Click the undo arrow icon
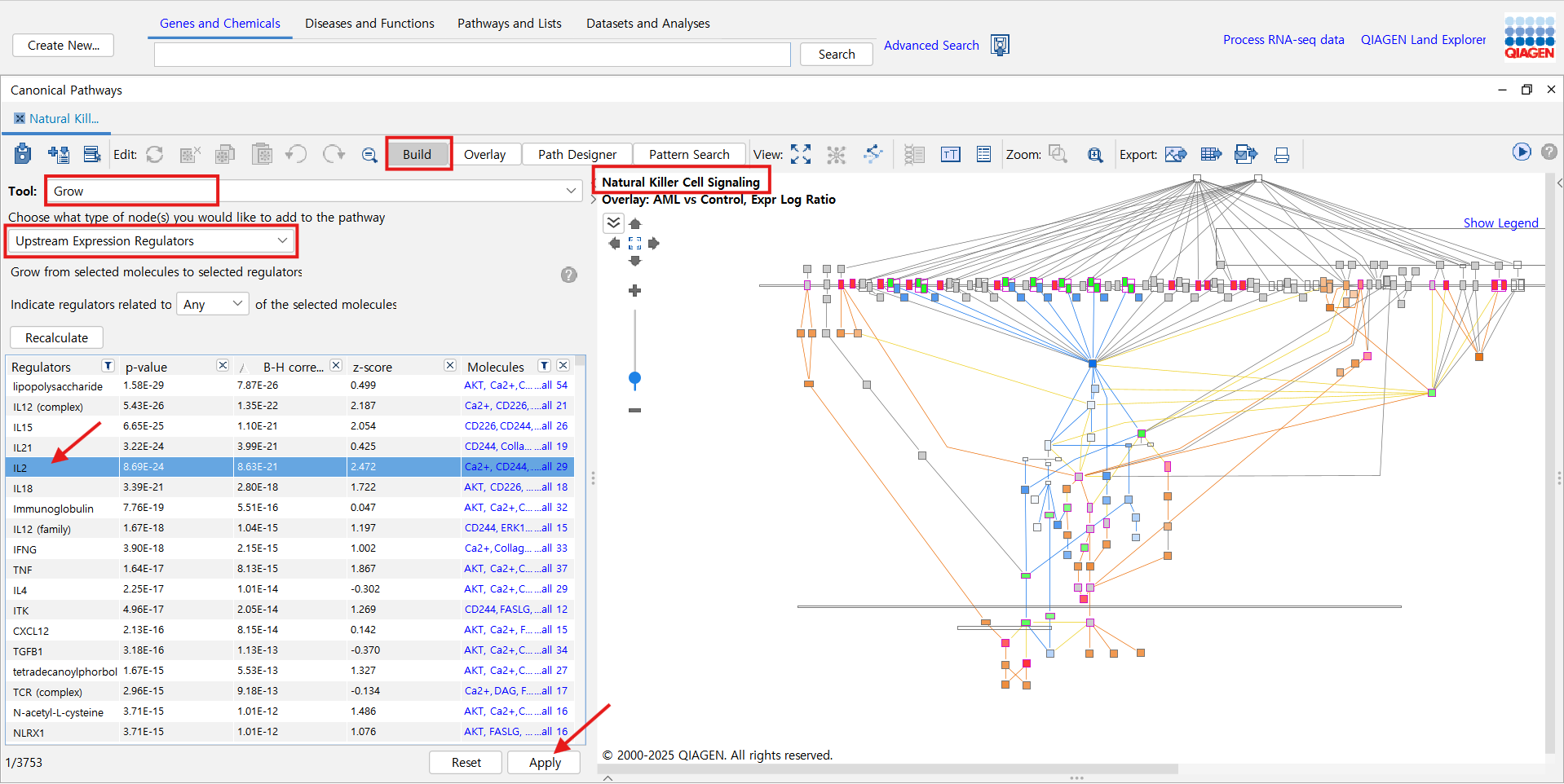Image resolution: width=1564 pixels, height=784 pixels. point(296,154)
